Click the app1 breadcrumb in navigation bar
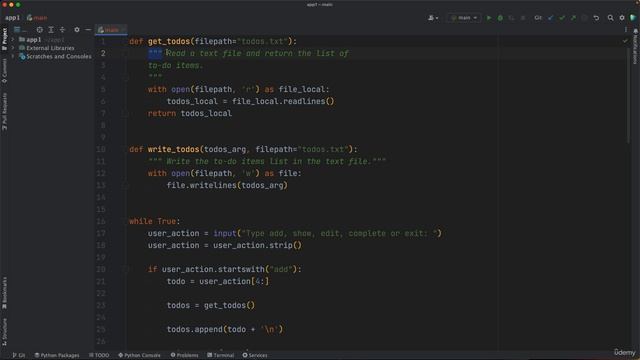 pyautogui.click(x=12, y=18)
